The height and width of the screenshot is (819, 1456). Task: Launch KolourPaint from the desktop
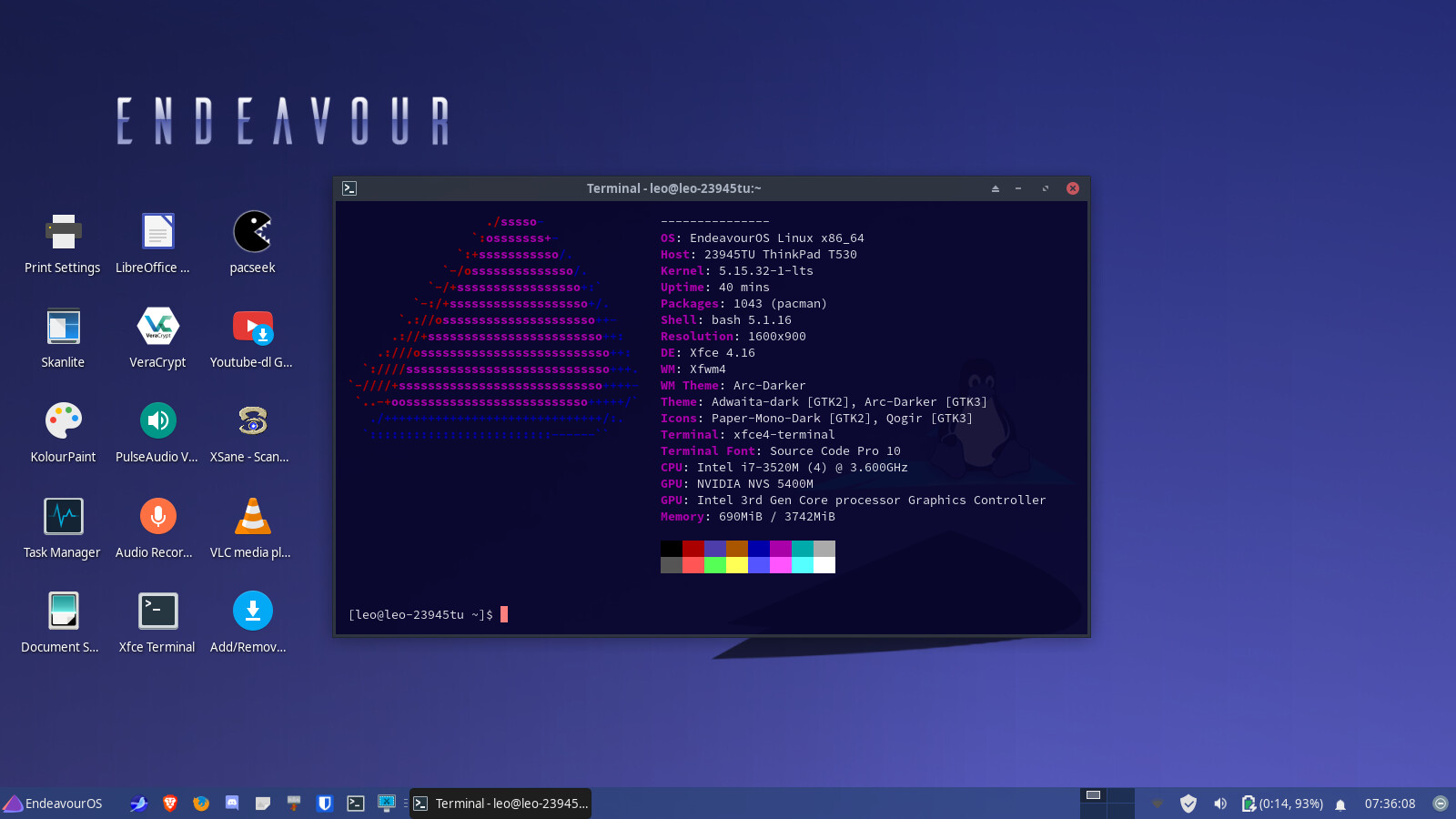pyautogui.click(x=63, y=431)
